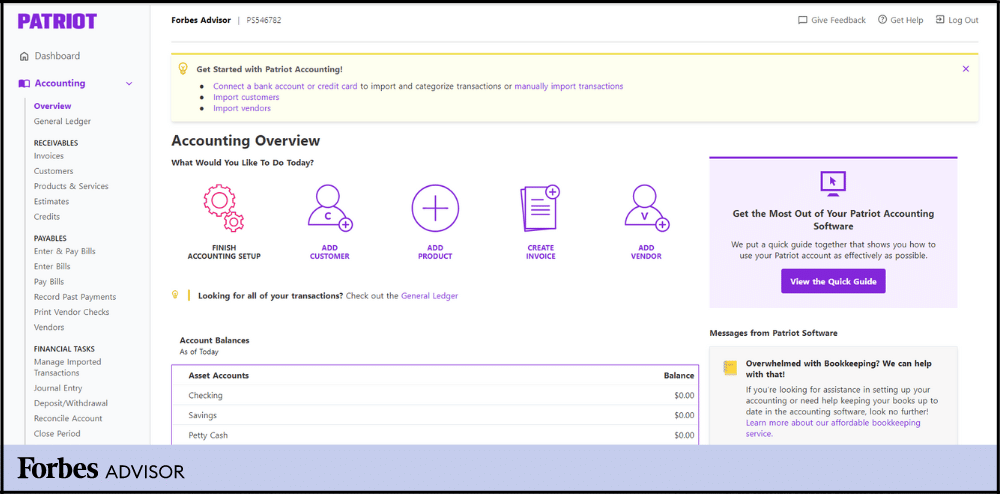Click the Add Product plus icon
Screen dimensions: 1000x494
click(435, 208)
